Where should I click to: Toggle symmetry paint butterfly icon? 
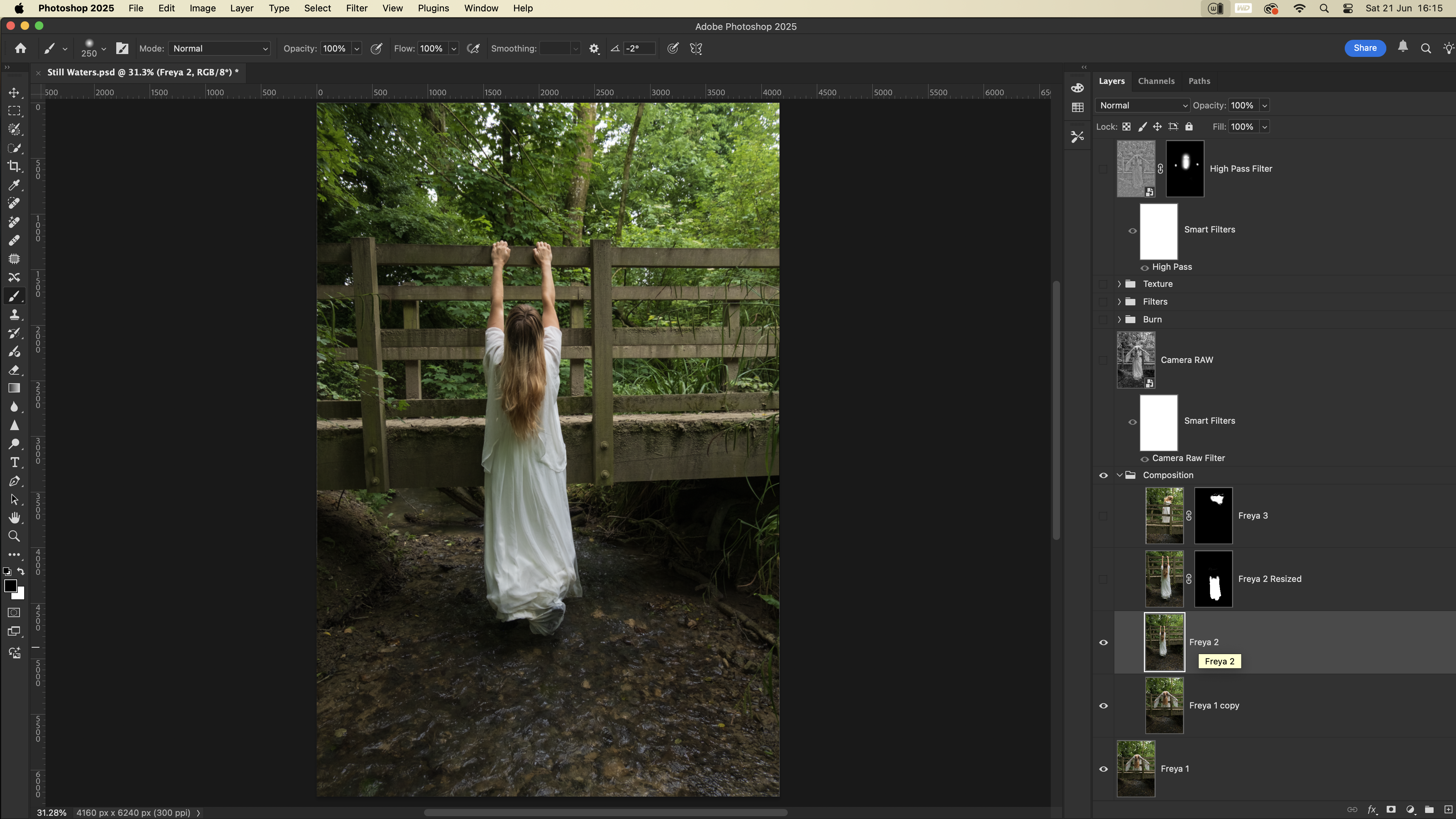[696, 49]
